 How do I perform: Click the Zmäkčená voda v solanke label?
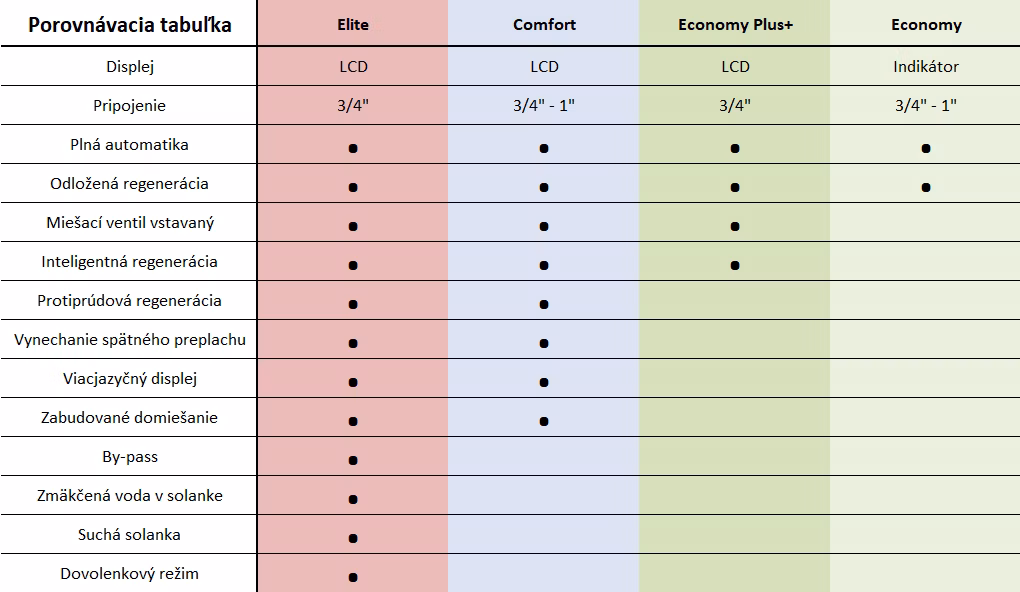coord(129,496)
